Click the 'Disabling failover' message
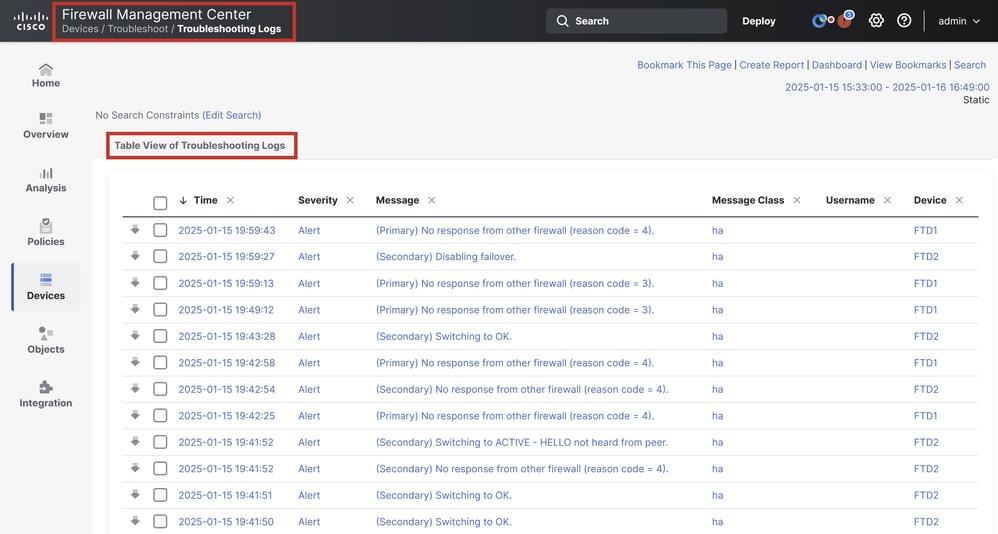This screenshot has height=534, width=998. click(446, 256)
